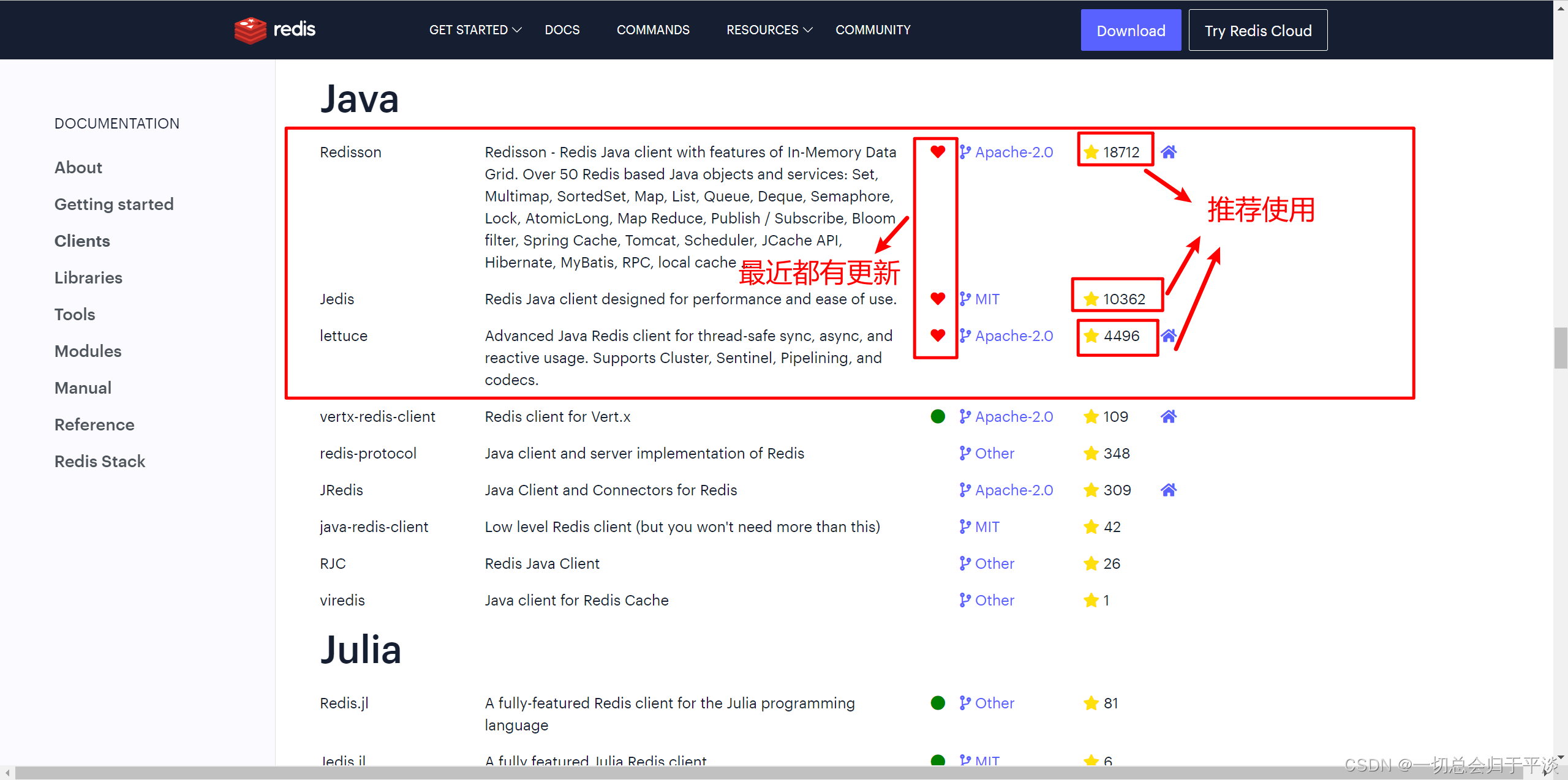Open Jedis MIT license link
This screenshot has height=780, width=1568.
(x=987, y=299)
